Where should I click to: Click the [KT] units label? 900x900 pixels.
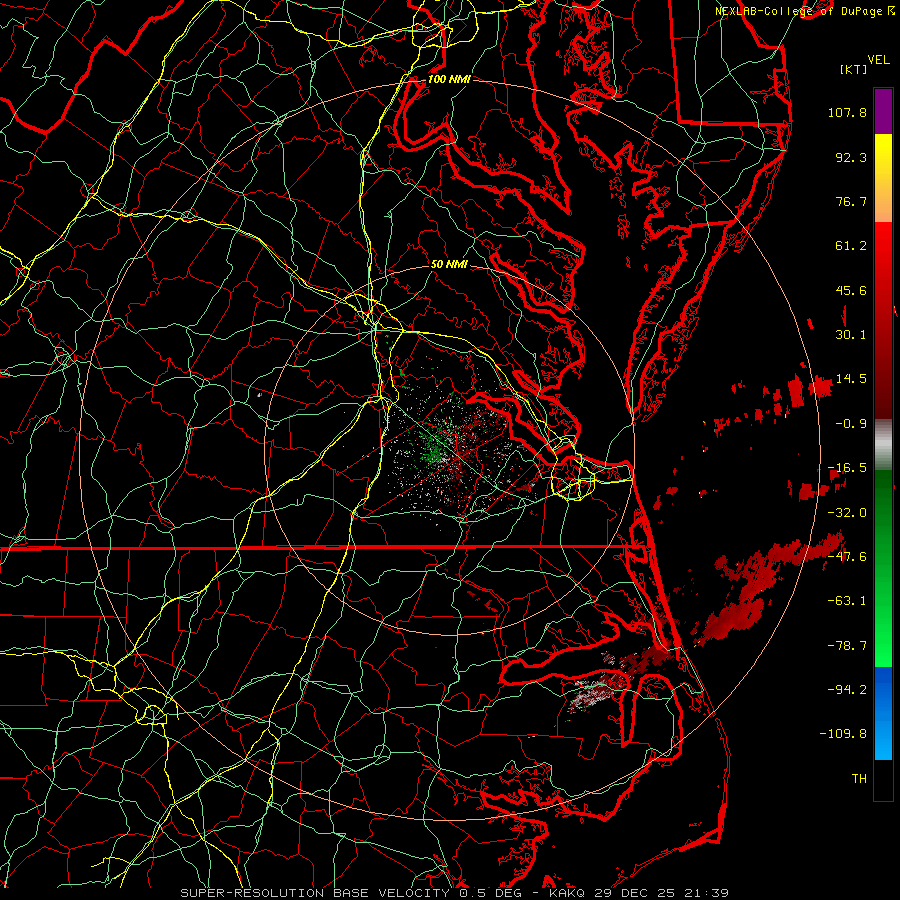[x=854, y=69]
